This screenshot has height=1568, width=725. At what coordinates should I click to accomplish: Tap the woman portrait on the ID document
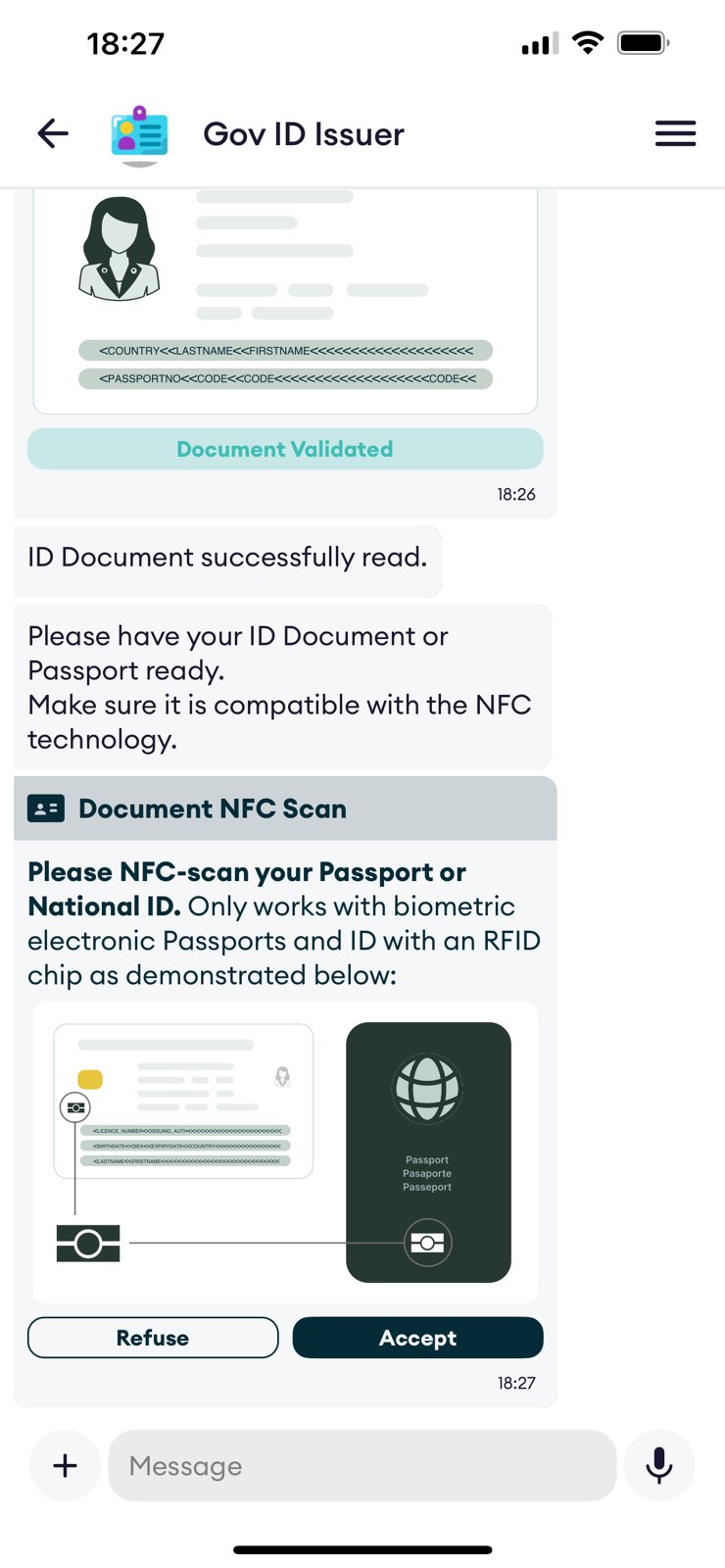pos(119,248)
